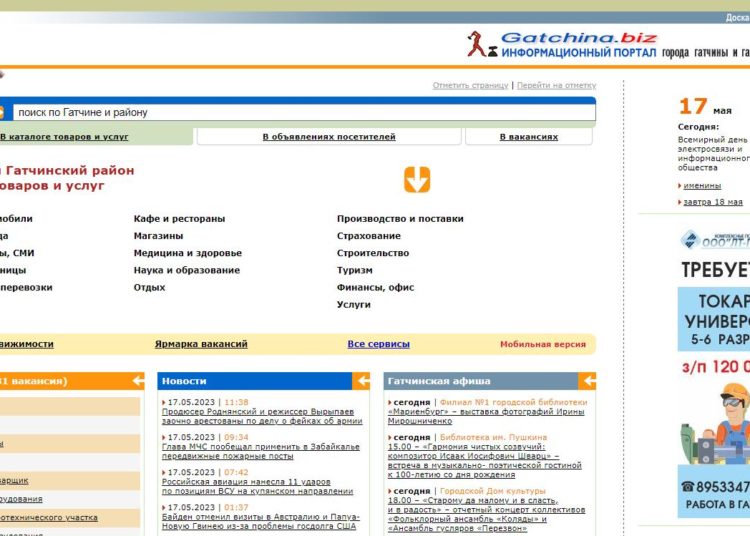This screenshot has width=750, height=536.
Task: Collapse the Новости panel arrow
Action: tap(363, 381)
